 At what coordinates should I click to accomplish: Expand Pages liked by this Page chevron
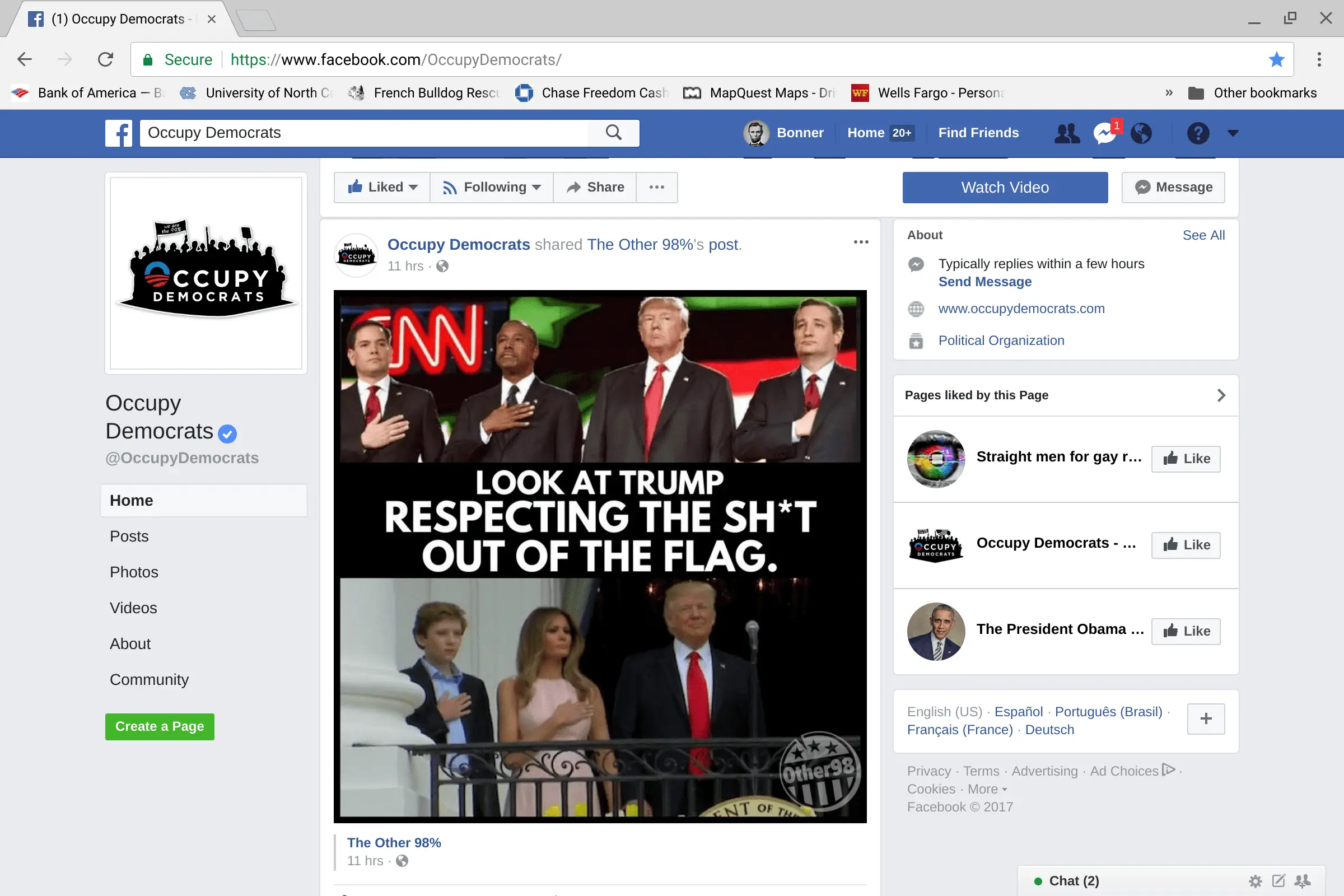tap(1221, 395)
